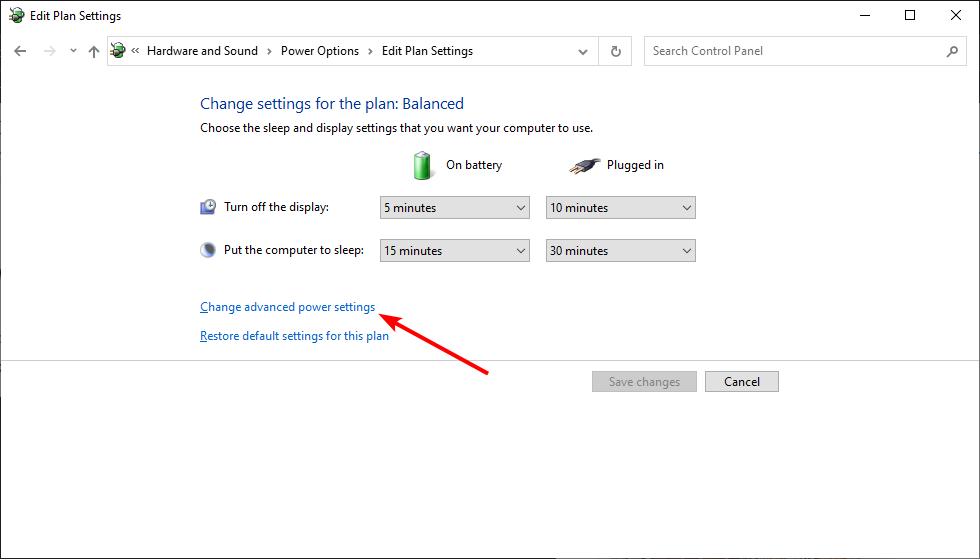Screen dimensions: 980x559
Task: Click the Plugged in column label
Action: tap(635, 165)
